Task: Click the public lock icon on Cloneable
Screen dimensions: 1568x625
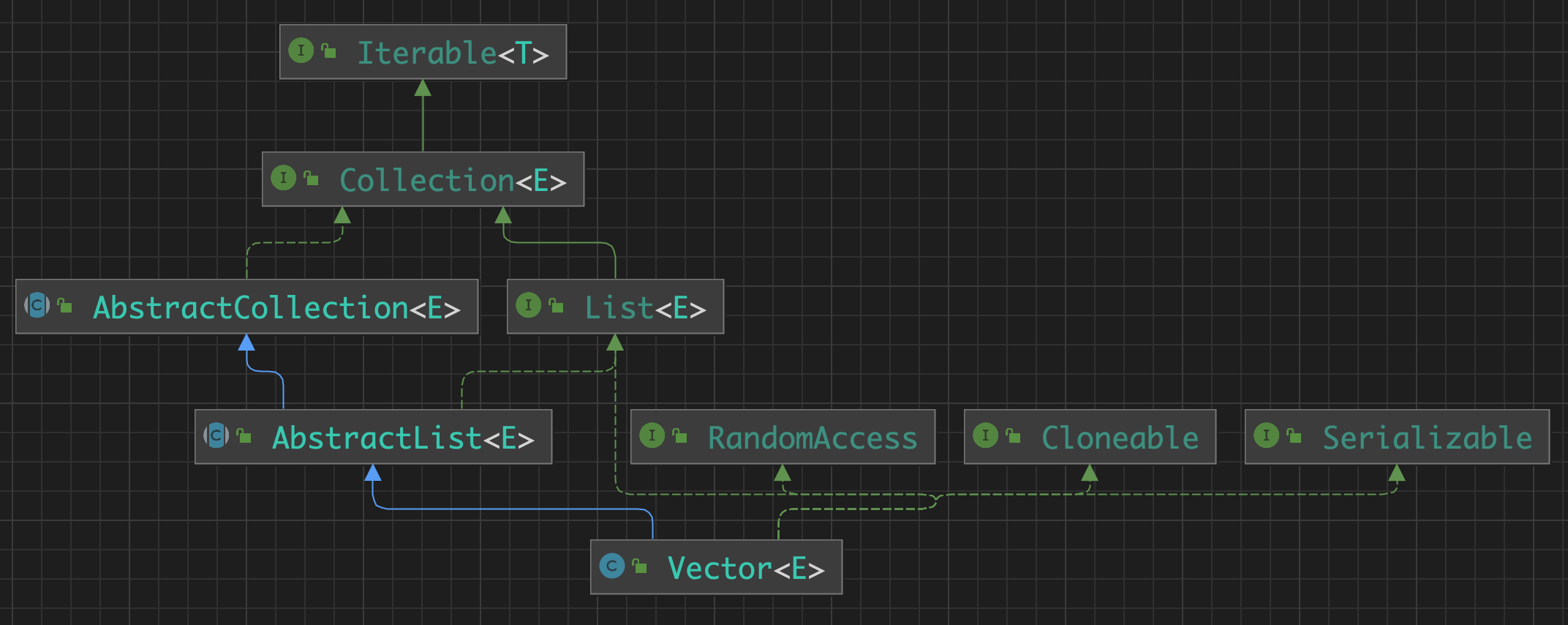Action: point(1014,435)
